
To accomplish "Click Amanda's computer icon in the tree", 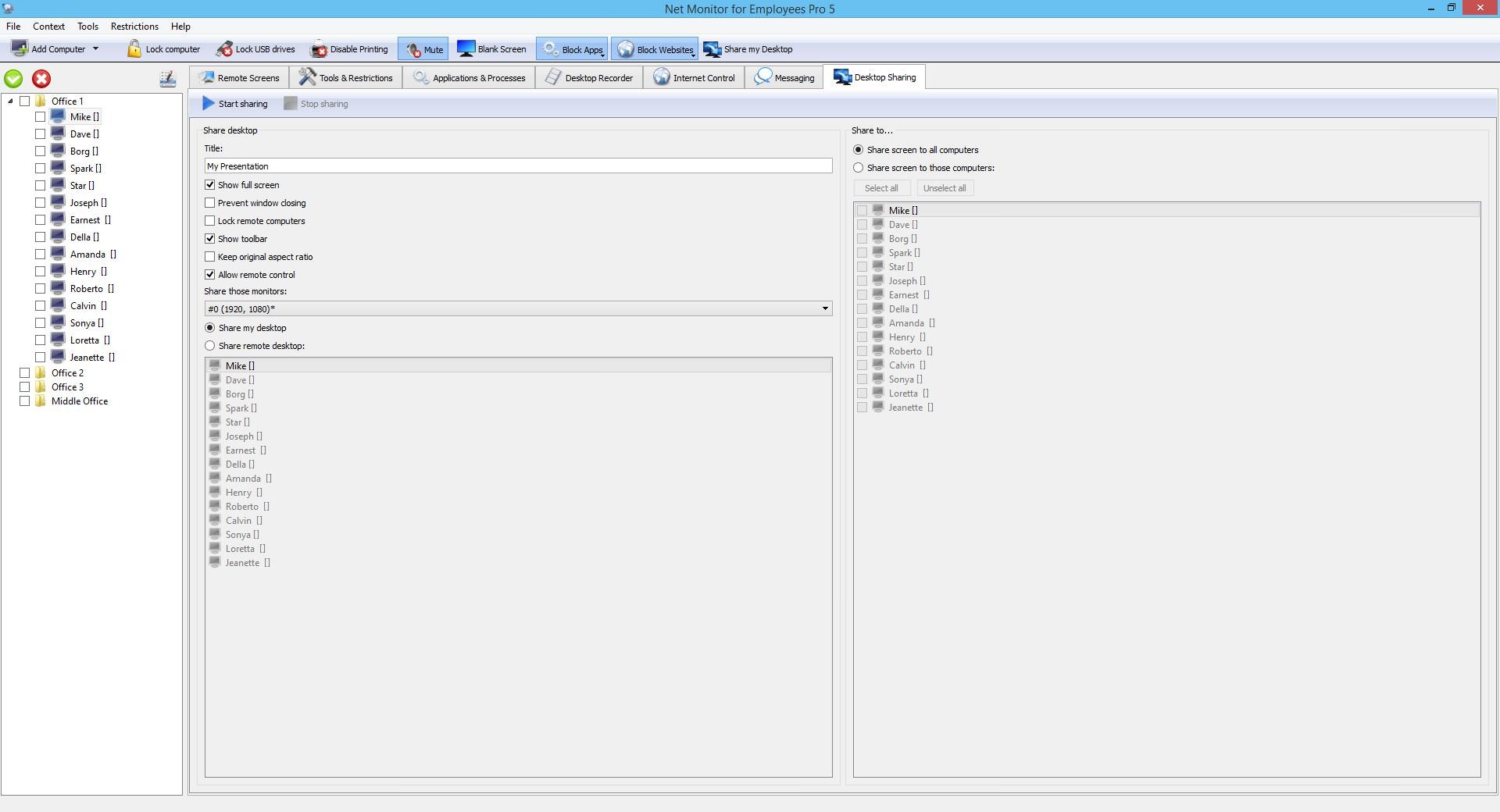I will coord(58,254).
